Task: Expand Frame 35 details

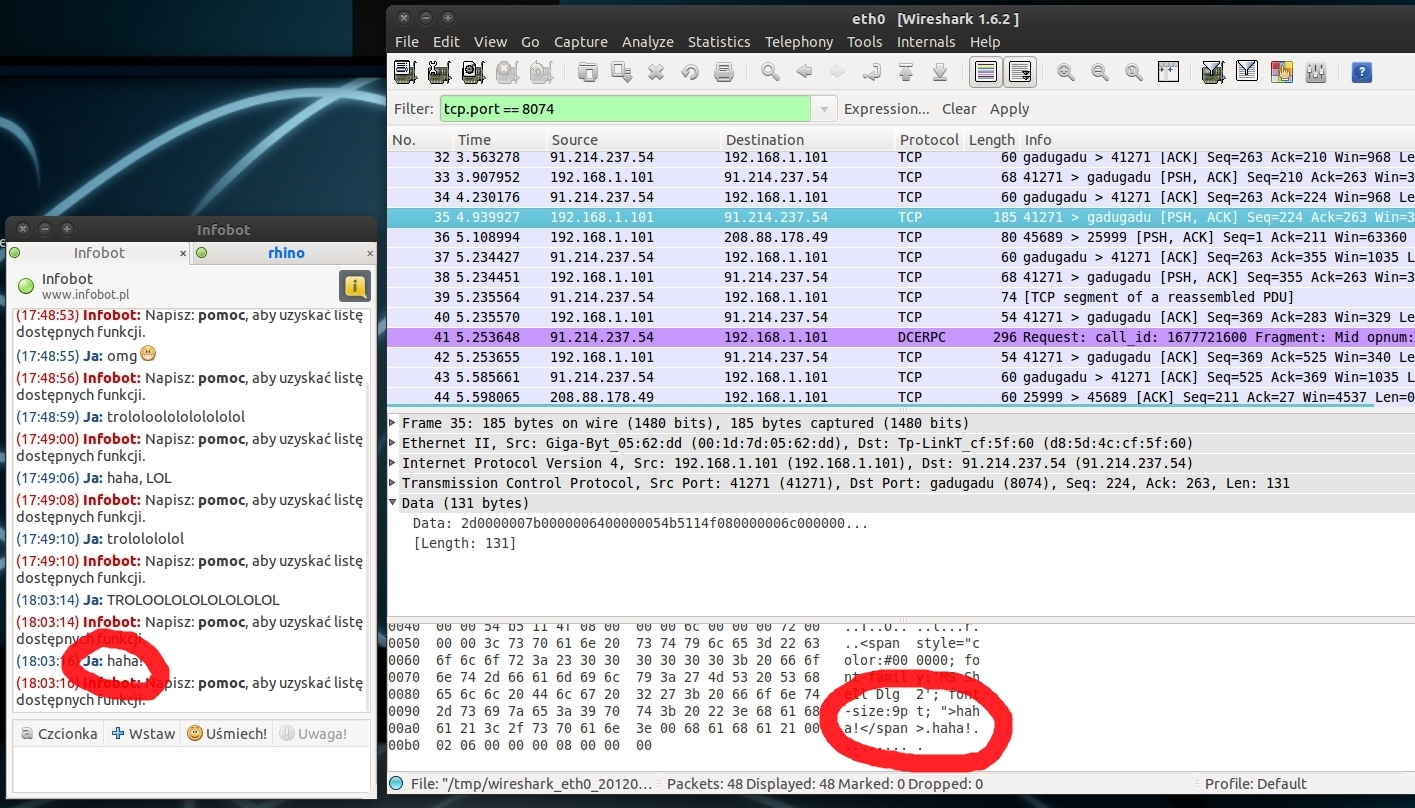Action: point(393,423)
